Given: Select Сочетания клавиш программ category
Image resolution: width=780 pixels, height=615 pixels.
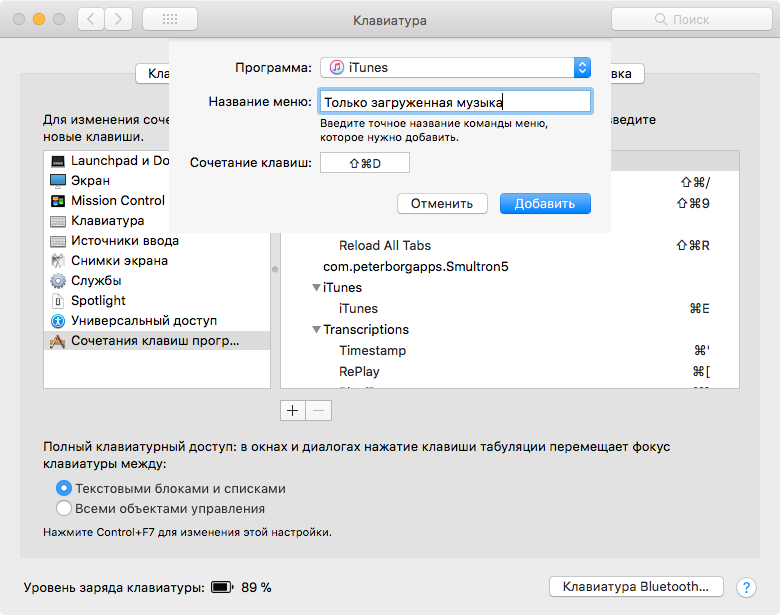Looking at the screenshot, I should [x=155, y=341].
